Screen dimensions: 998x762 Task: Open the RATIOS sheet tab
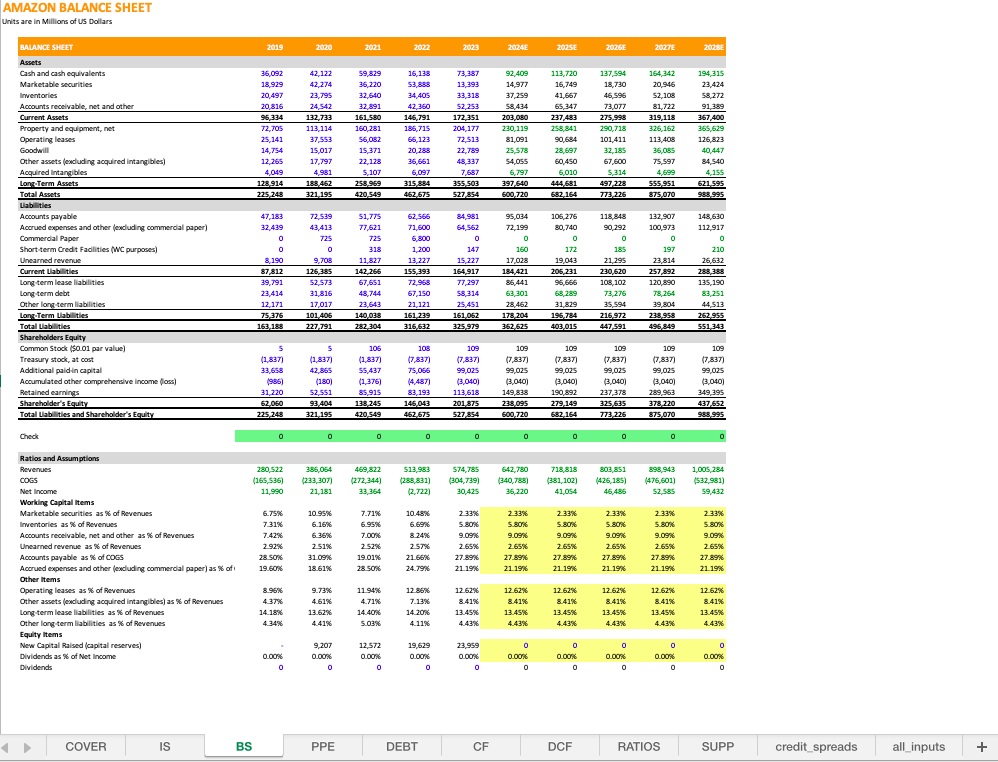coord(638,746)
